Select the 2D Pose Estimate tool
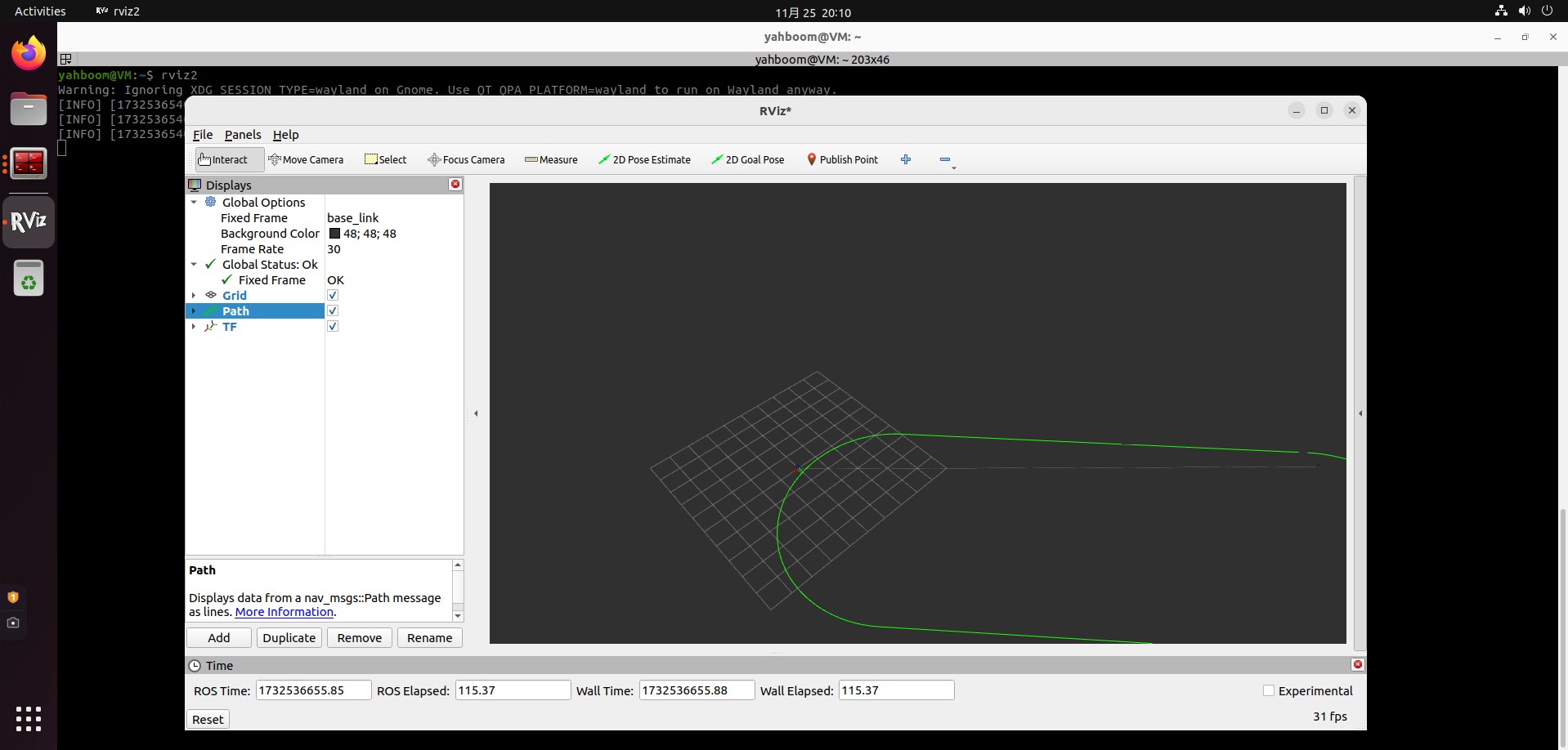 (644, 159)
